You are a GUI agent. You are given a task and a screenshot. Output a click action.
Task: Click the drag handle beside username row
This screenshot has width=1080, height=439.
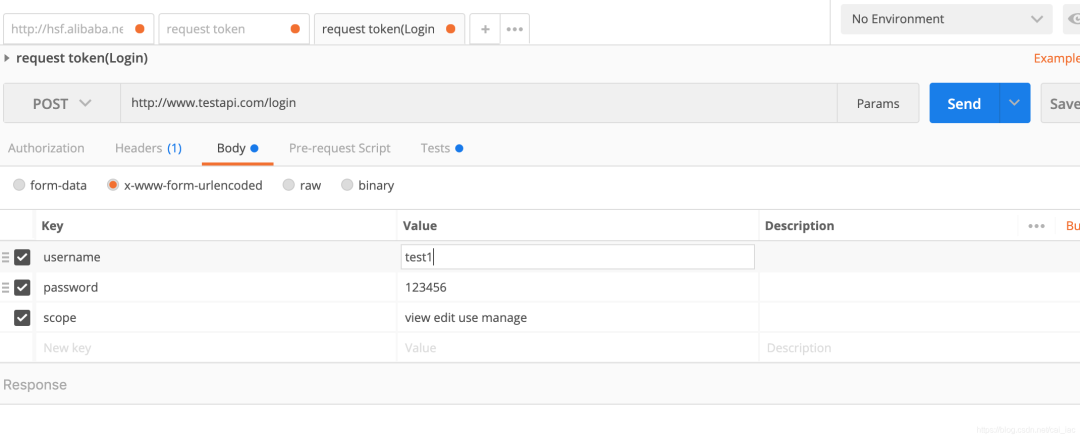(6, 257)
